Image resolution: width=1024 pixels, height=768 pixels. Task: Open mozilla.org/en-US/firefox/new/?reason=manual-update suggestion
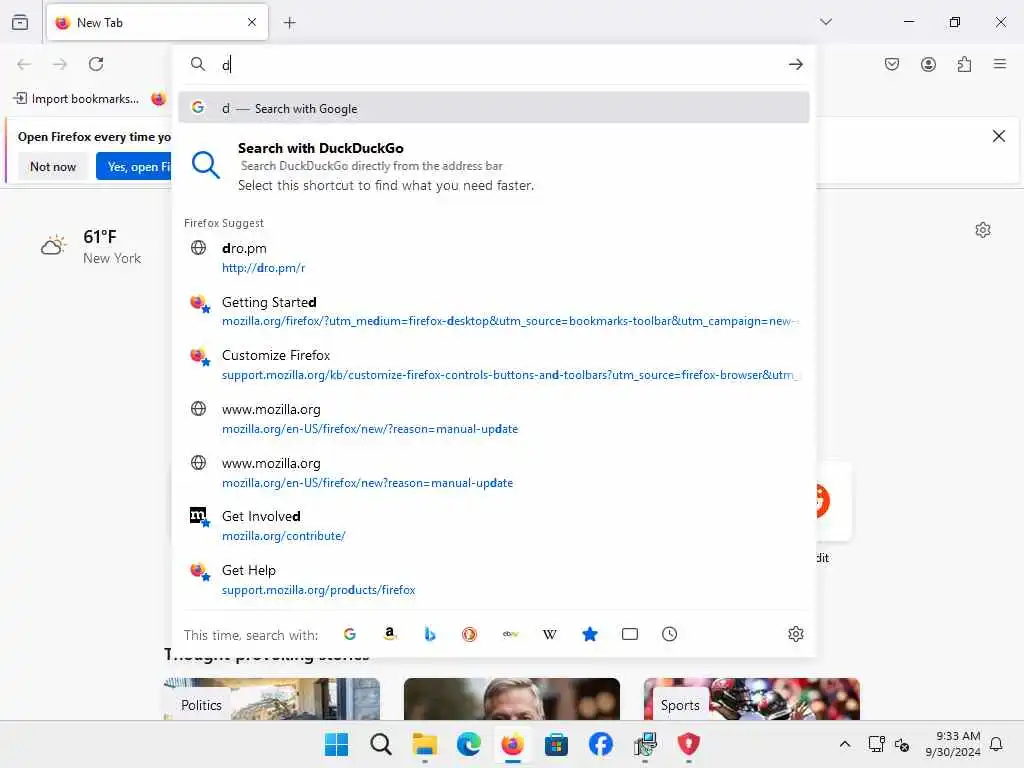[x=494, y=418]
